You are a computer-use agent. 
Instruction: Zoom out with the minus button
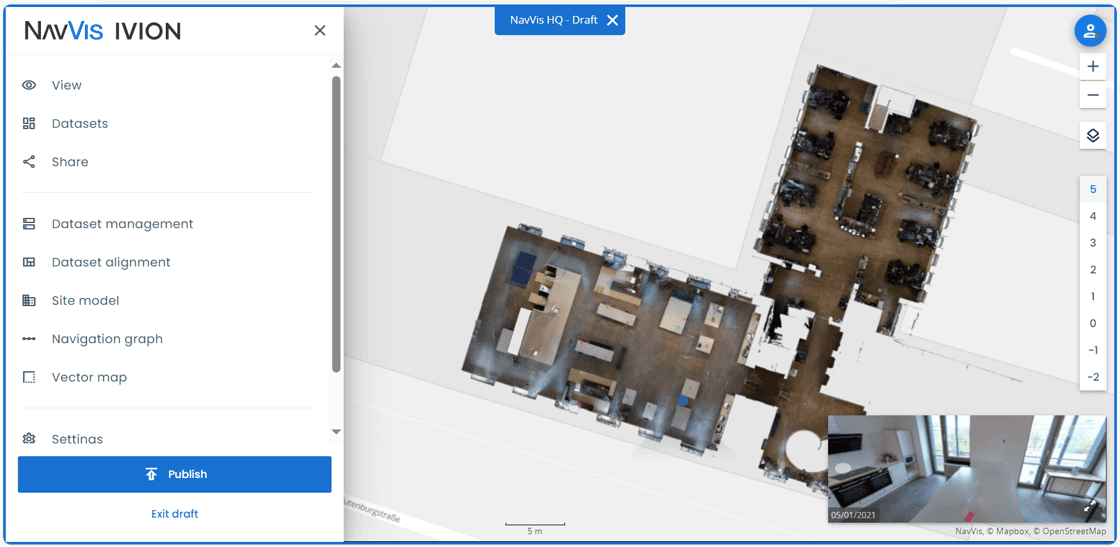(1093, 94)
